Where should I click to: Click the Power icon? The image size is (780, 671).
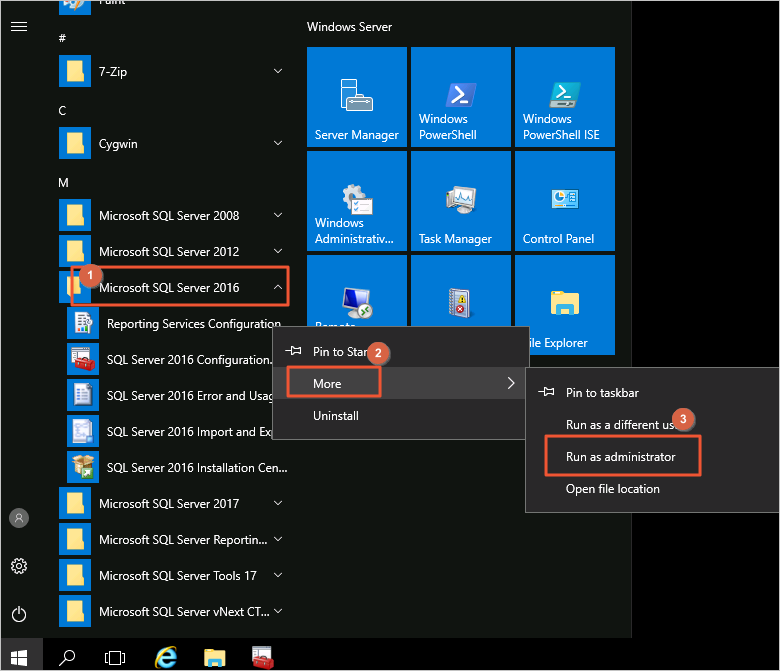click(19, 614)
